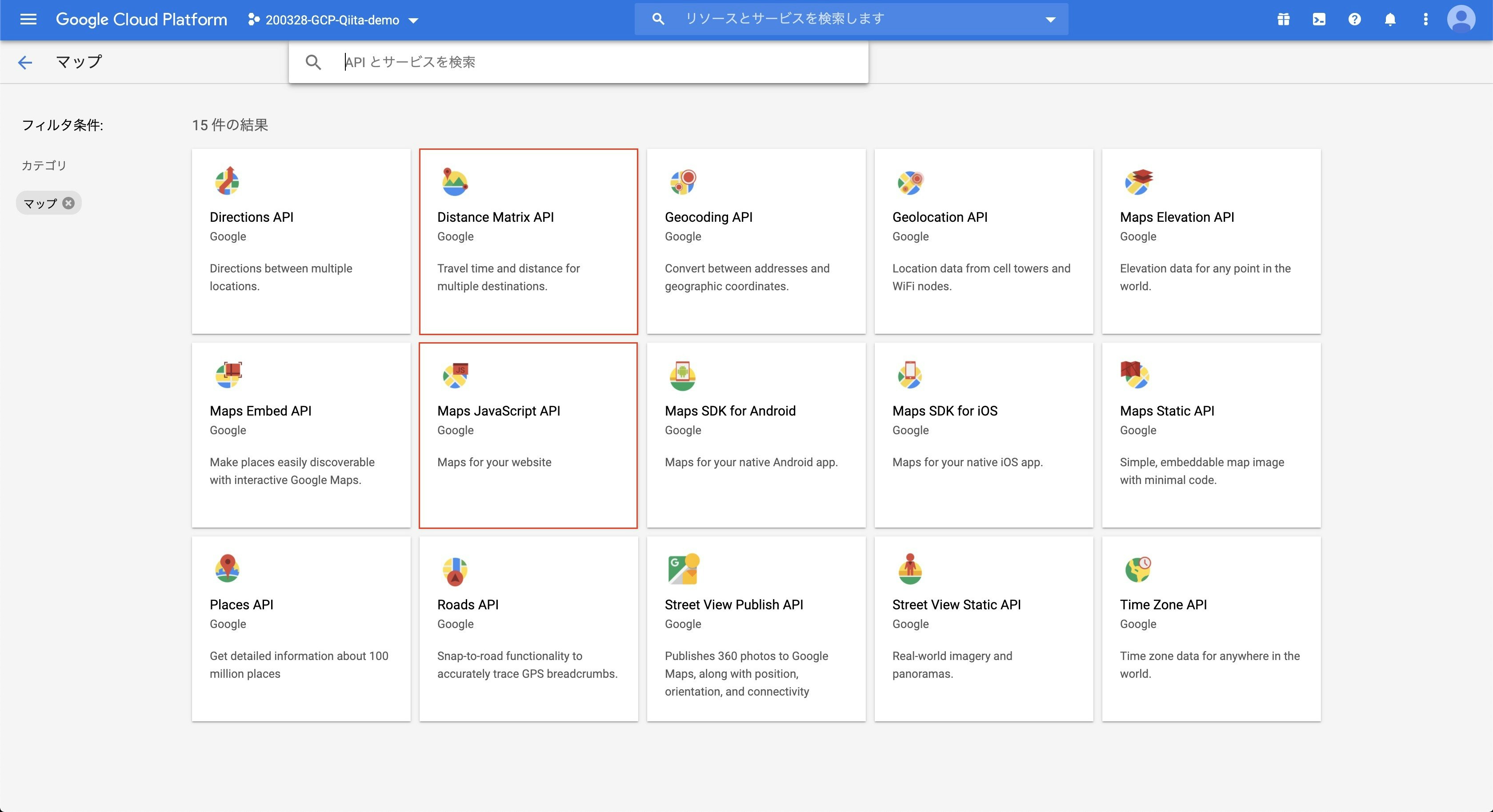Open the Places API title
The image size is (1493, 812).
coord(241,604)
